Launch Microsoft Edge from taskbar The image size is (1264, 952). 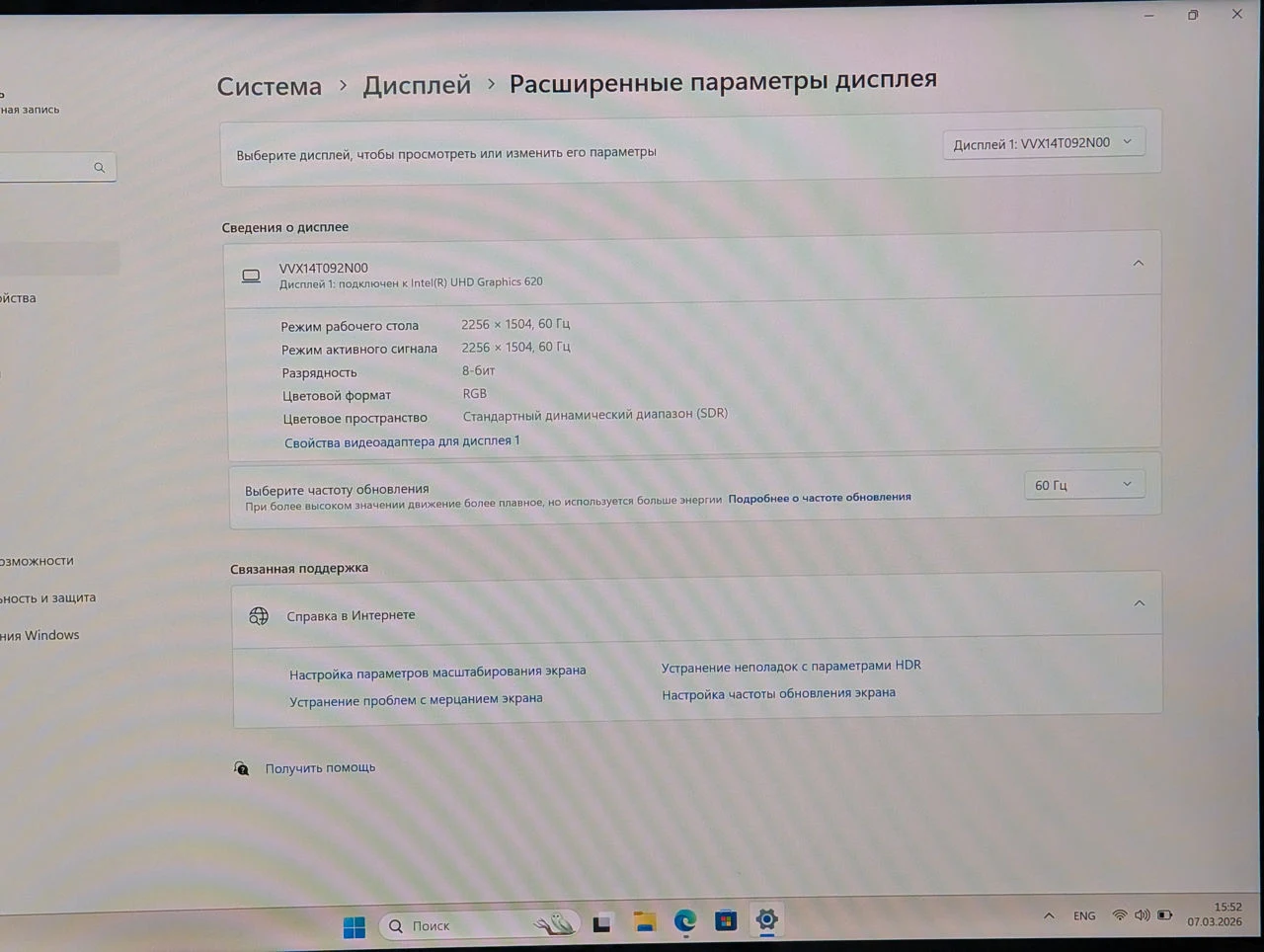click(685, 921)
